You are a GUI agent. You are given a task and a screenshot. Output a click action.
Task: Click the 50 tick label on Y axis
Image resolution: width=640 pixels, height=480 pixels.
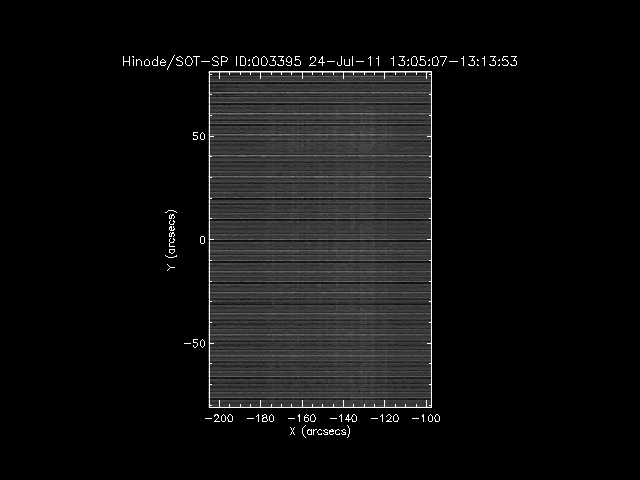199,136
